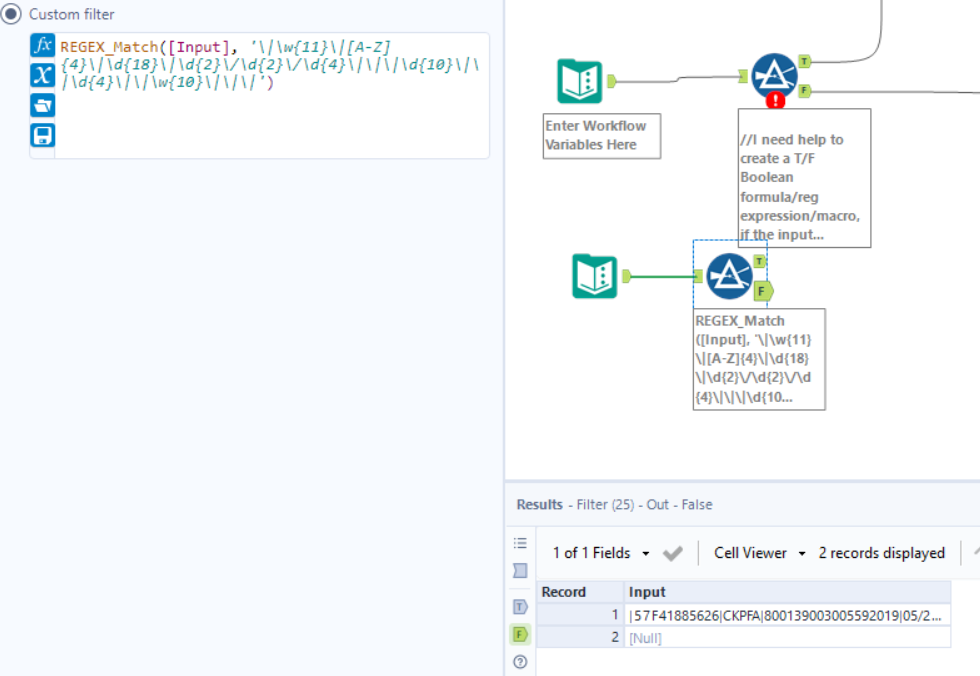Viewport: 980px width, 676px height.
Task: Click the grey checkmark apply icon
Action: pyautogui.click(x=672, y=554)
